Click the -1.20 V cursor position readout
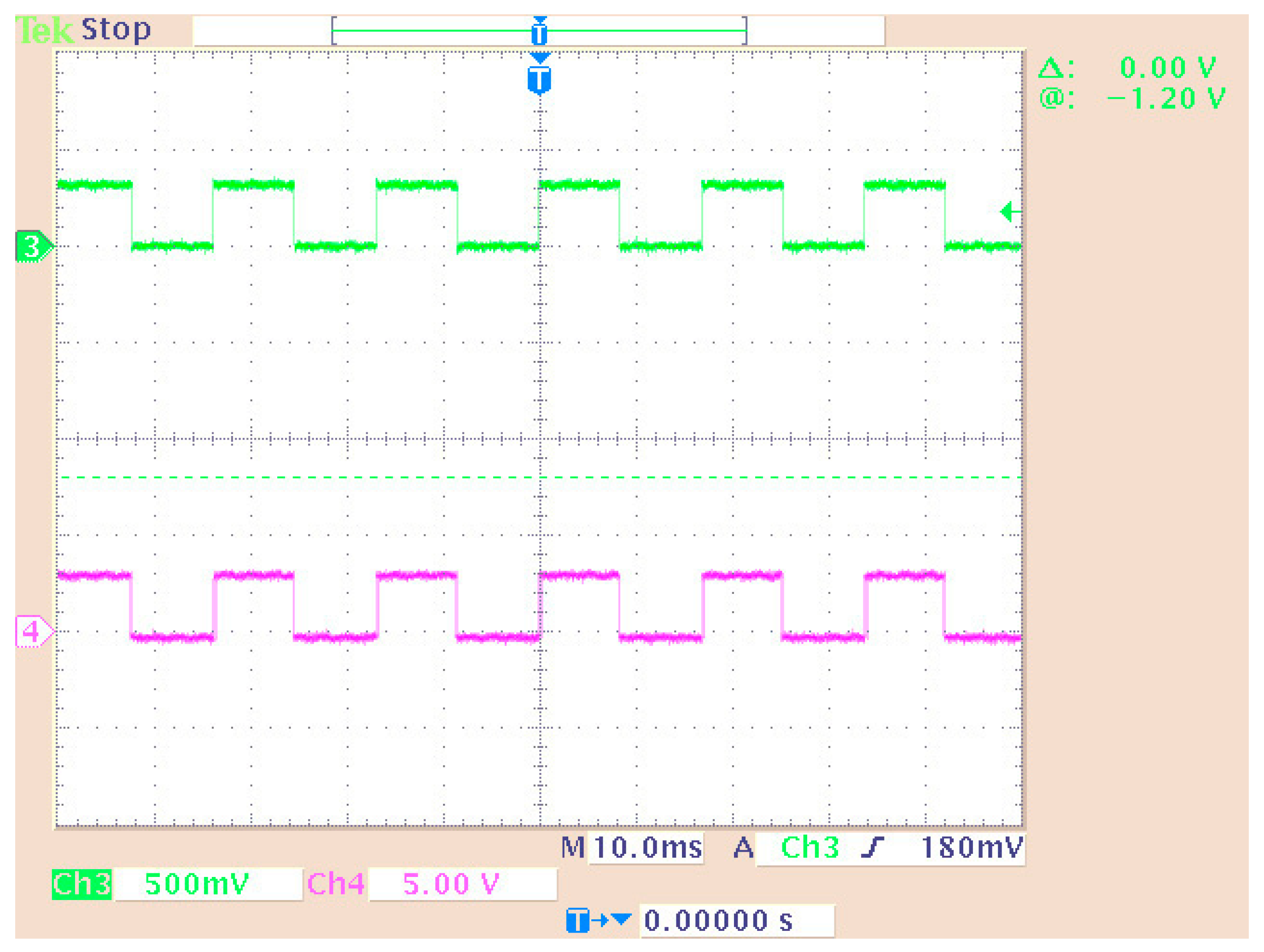The image size is (1264, 952). coord(1166,99)
